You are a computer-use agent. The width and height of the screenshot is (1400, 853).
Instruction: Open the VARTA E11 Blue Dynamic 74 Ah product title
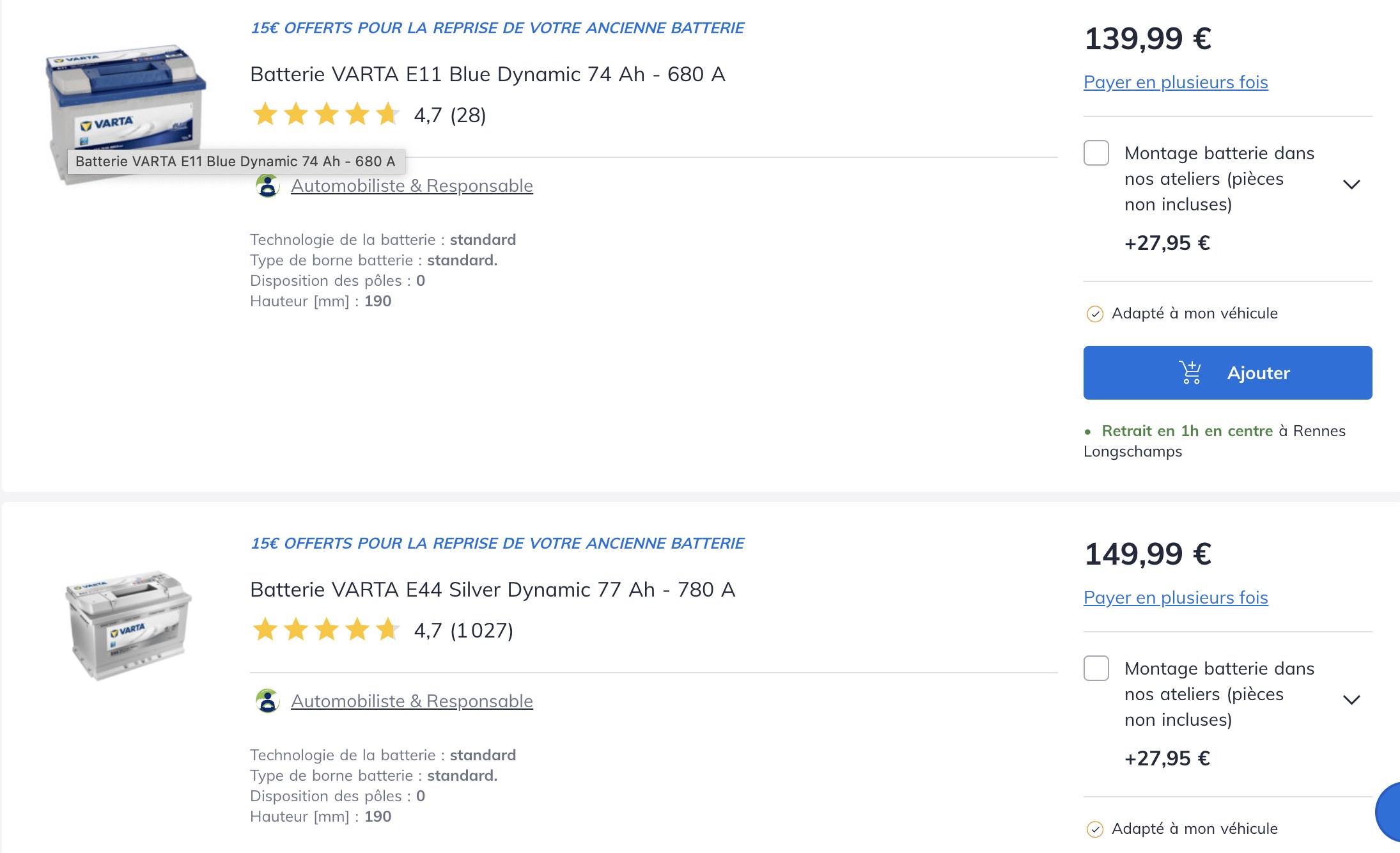tap(488, 74)
